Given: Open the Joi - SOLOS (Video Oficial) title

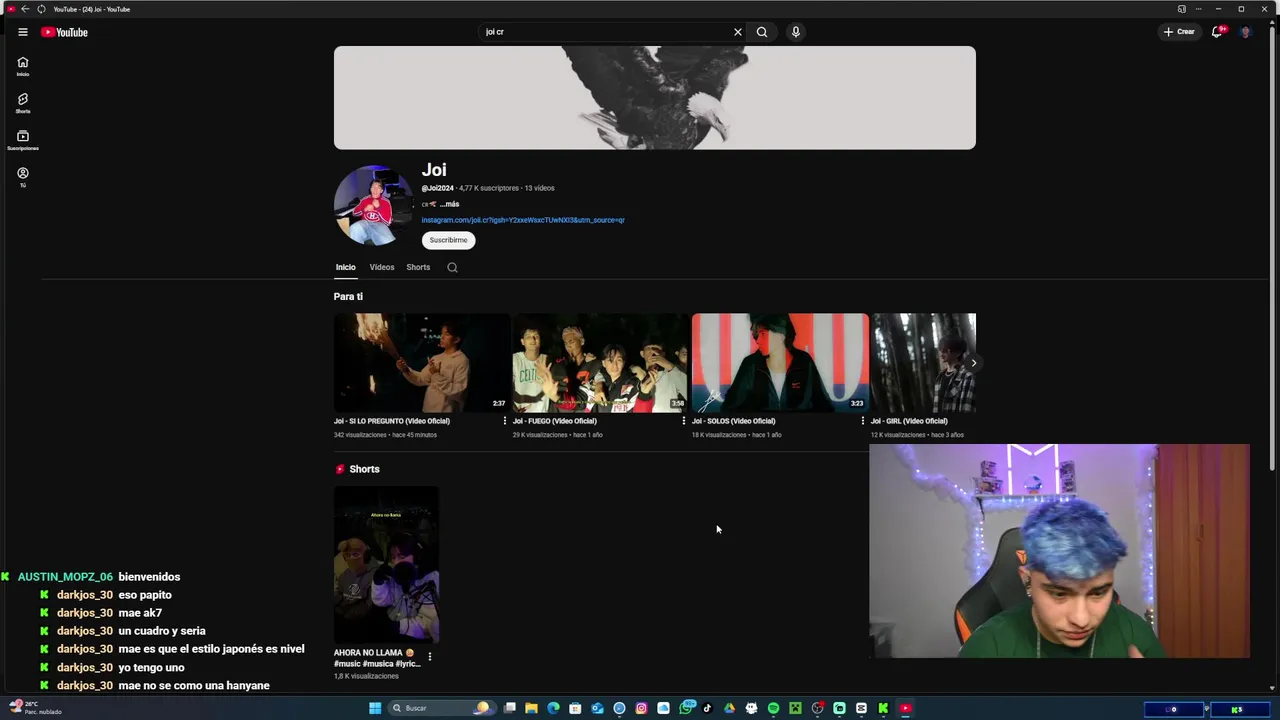Looking at the screenshot, I should (733, 421).
